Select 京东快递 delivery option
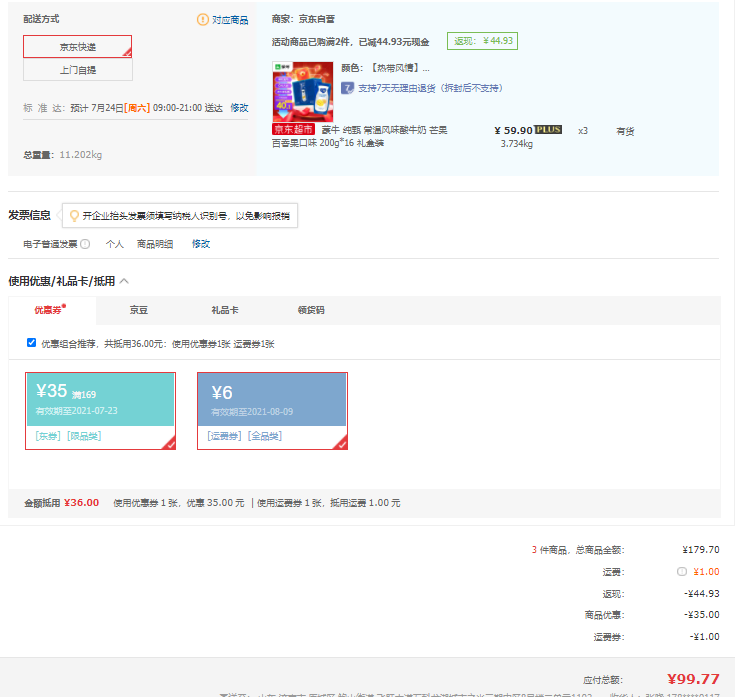The width and height of the screenshot is (746, 697). [78, 47]
